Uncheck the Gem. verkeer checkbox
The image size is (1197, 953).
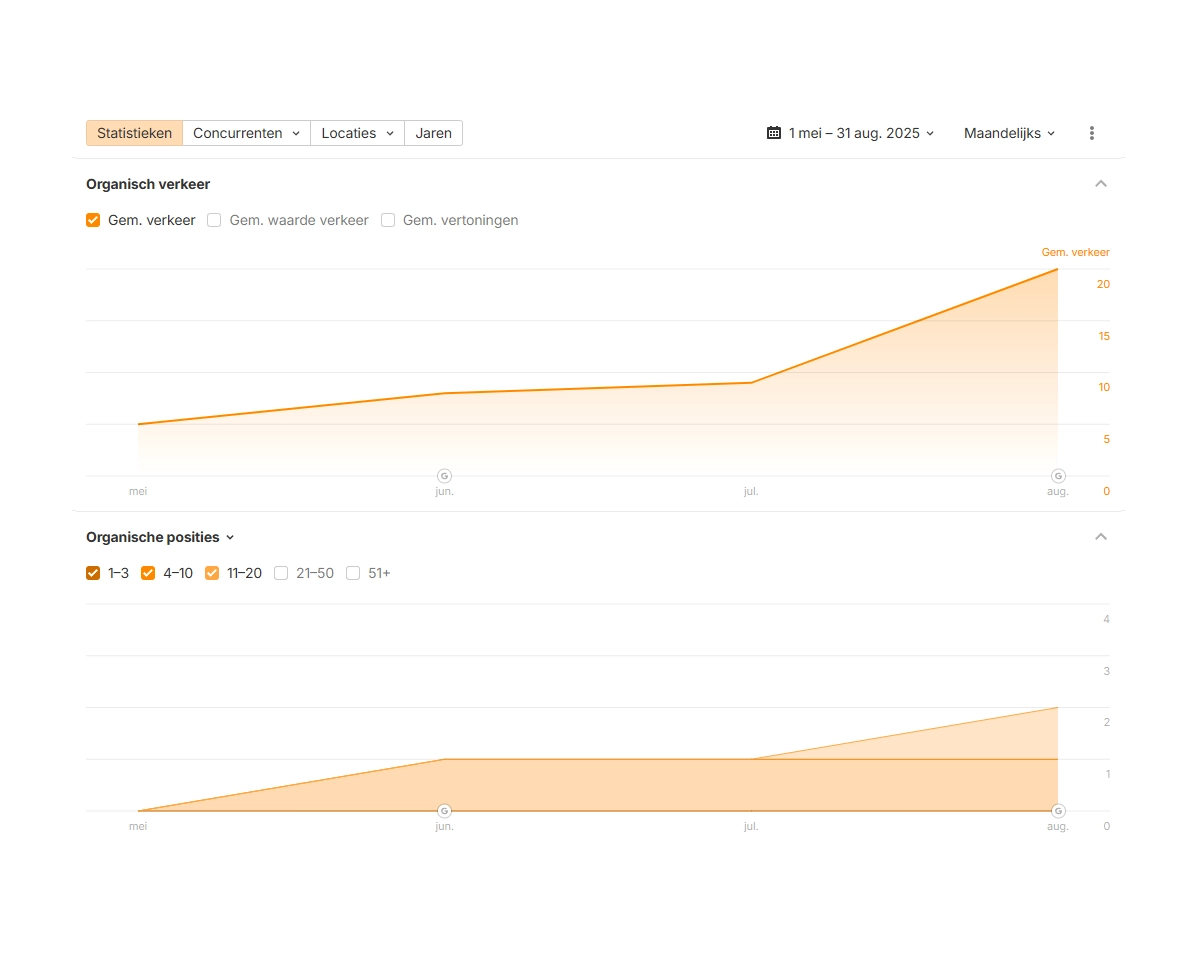(93, 220)
